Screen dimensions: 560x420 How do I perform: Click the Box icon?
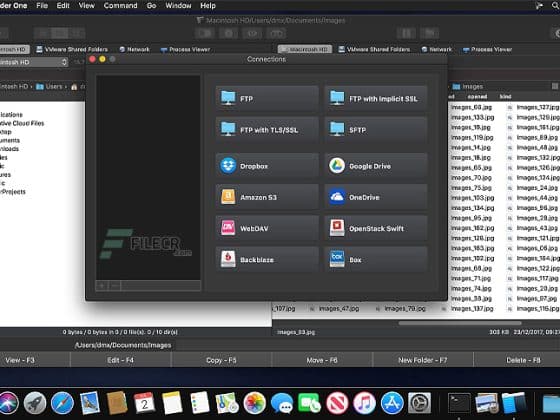pyautogui.click(x=337, y=259)
